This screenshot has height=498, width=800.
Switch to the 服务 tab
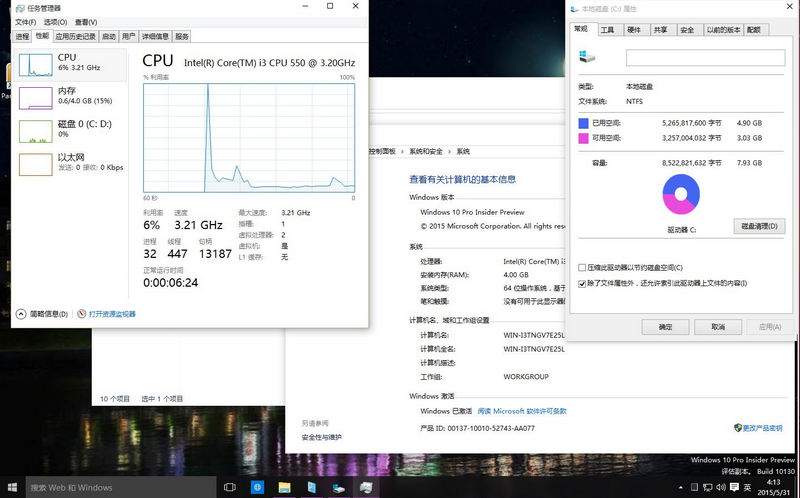pyautogui.click(x=182, y=36)
